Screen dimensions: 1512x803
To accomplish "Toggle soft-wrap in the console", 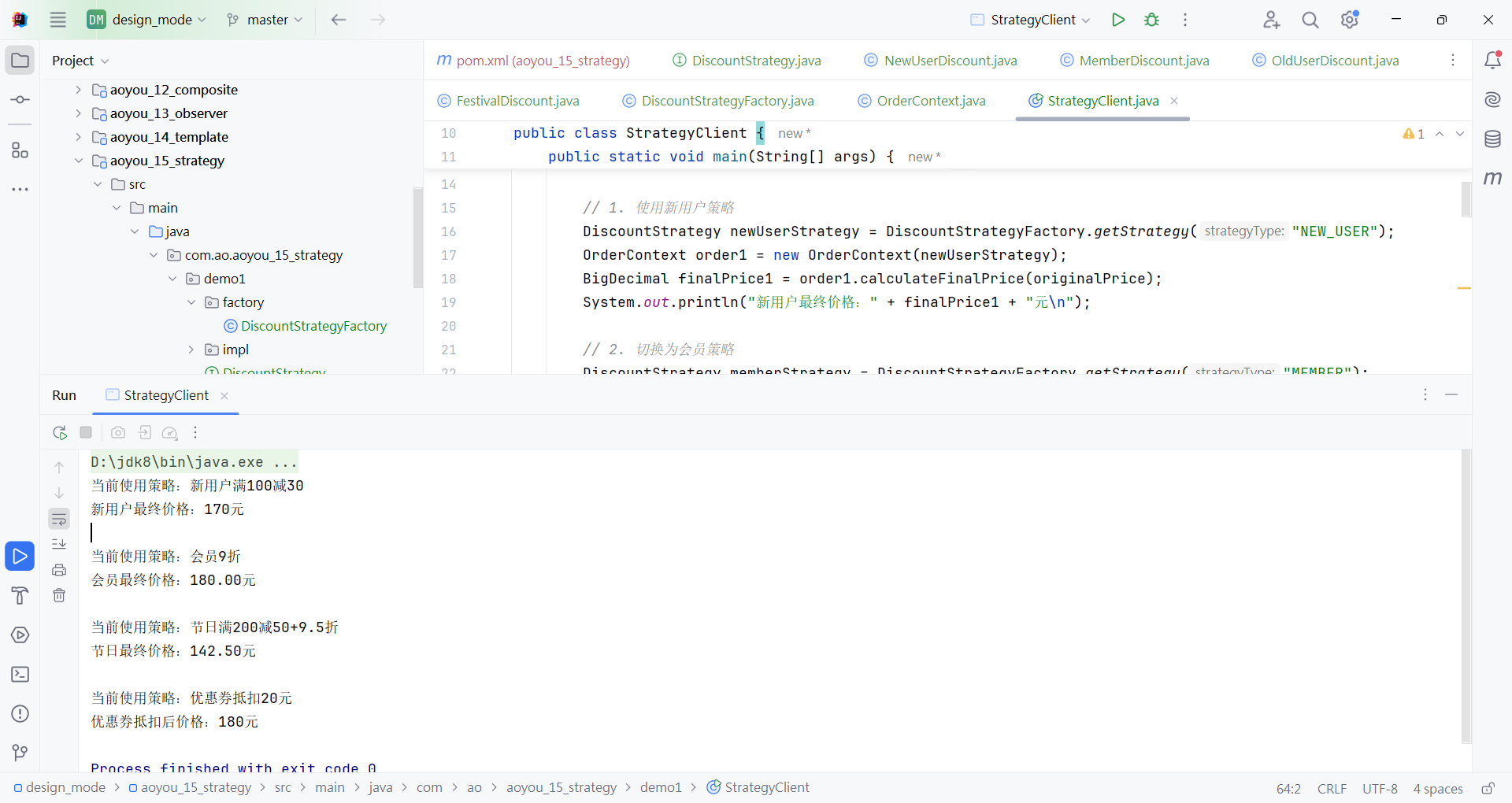I will [59, 519].
